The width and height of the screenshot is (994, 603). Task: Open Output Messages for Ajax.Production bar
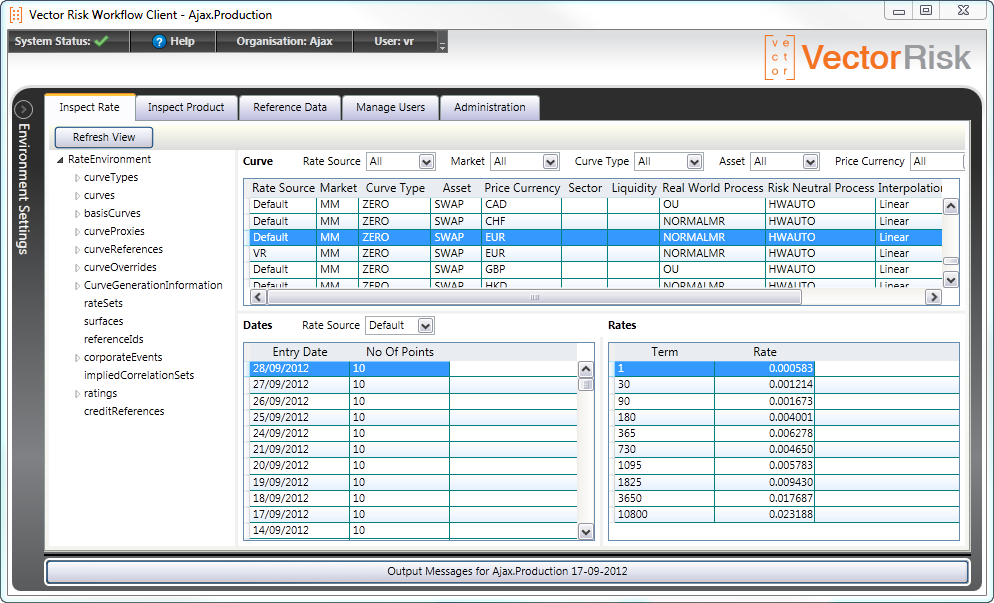tap(507, 571)
